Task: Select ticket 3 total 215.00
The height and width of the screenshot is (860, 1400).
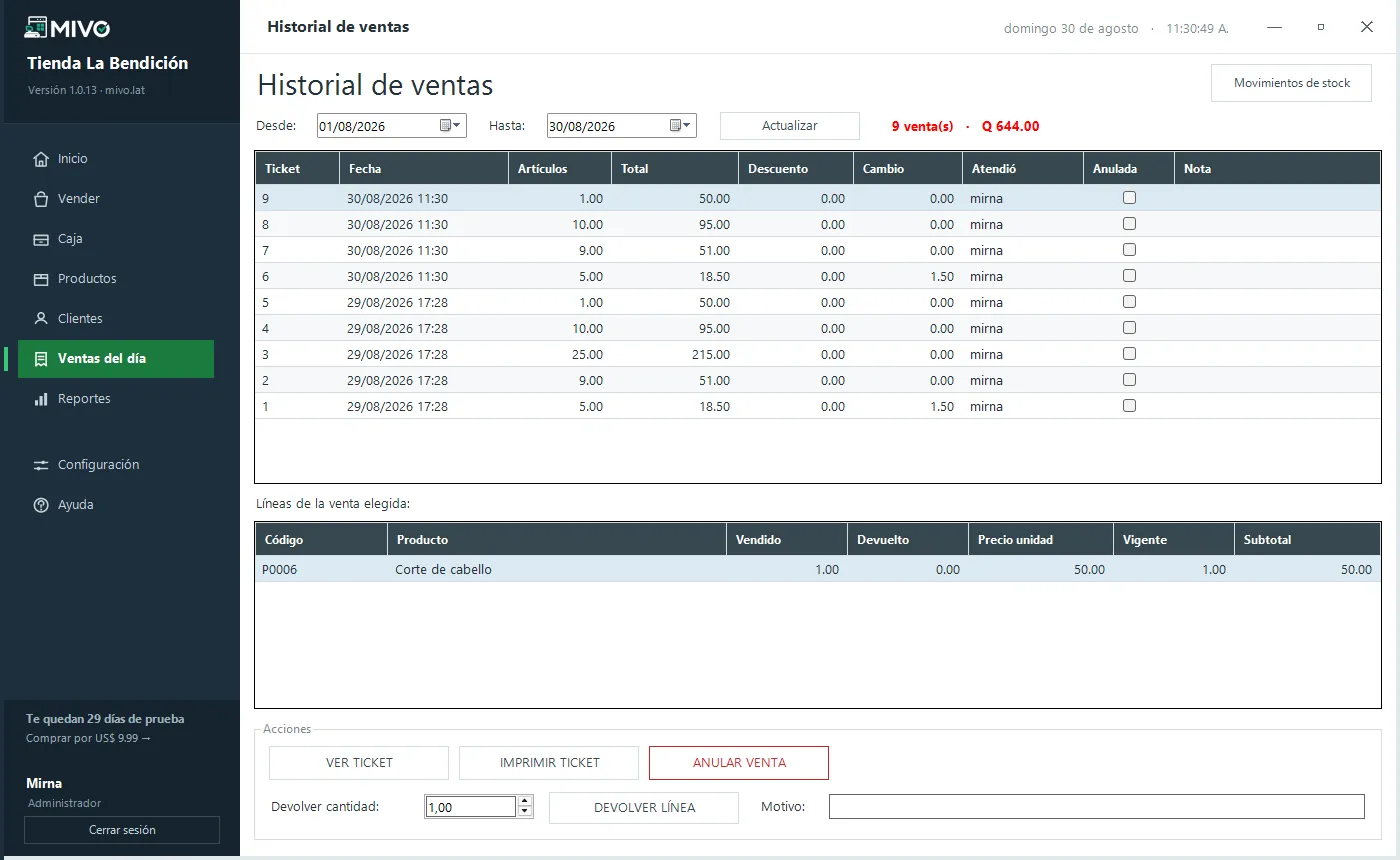Action: coord(818,355)
